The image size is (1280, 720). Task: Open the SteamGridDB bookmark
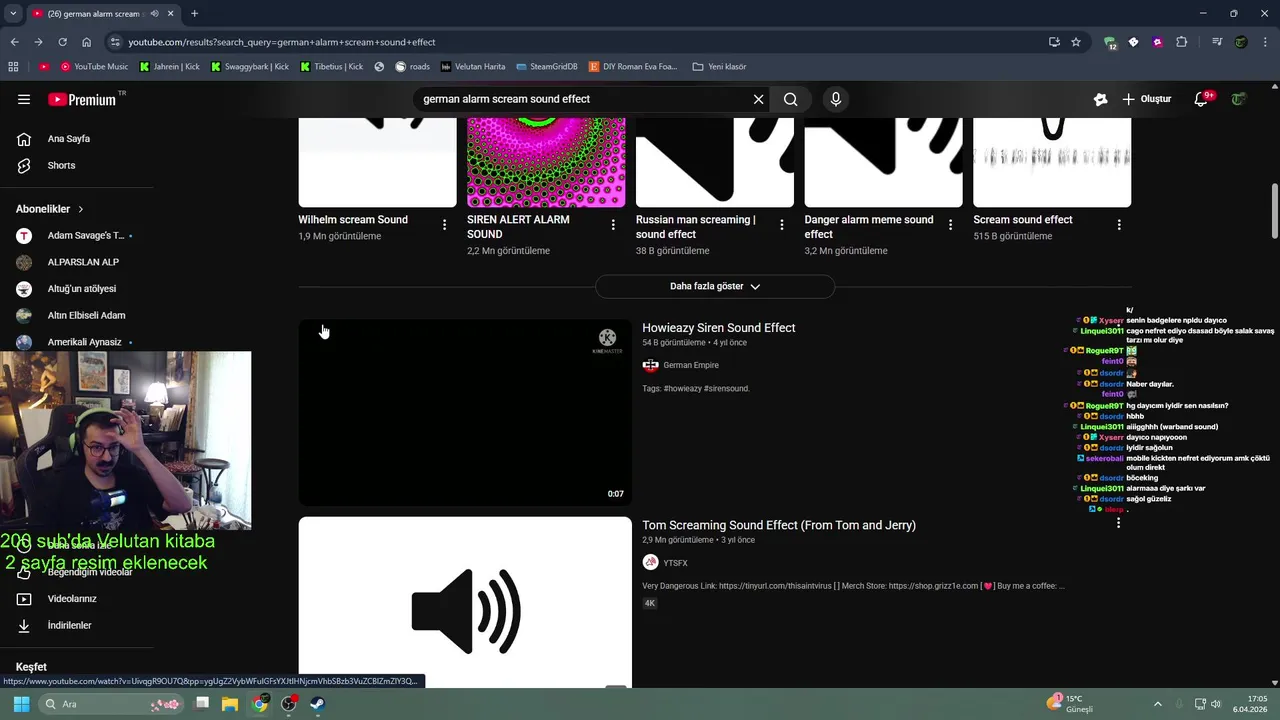coord(546,67)
